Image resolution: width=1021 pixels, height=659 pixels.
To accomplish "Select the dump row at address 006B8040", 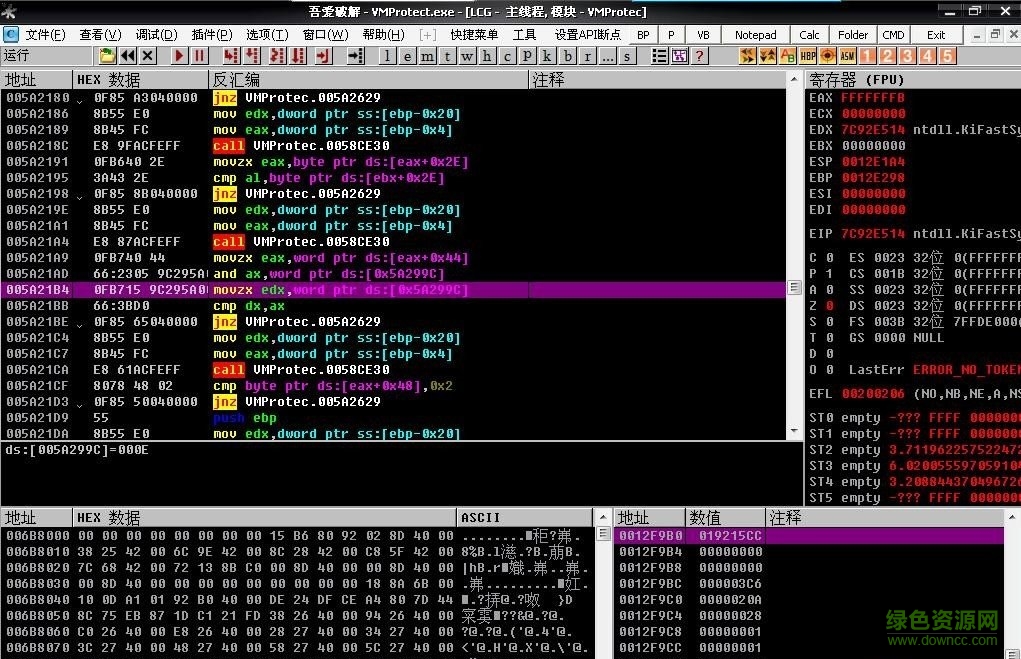I will tap(297, 600).
